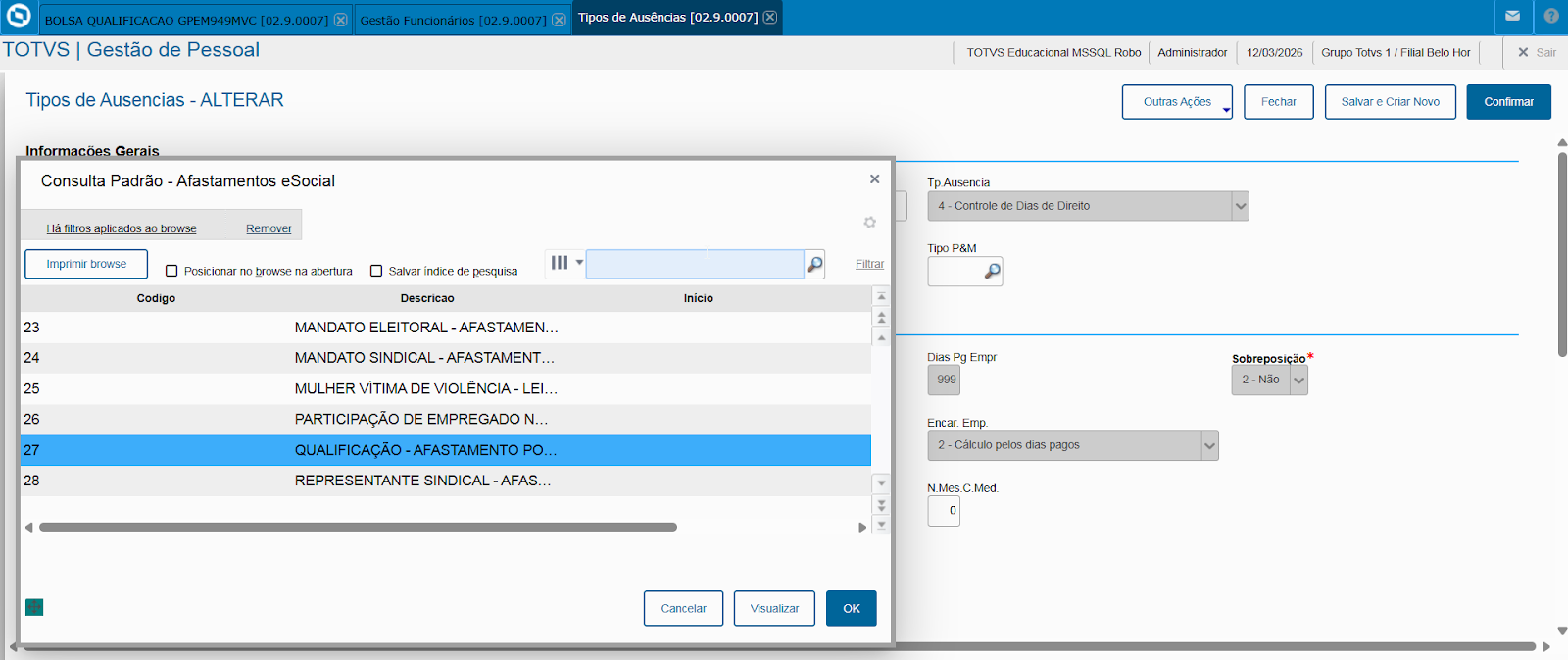
Task: Click Imprimir browse button
Action: click(86, 264)
